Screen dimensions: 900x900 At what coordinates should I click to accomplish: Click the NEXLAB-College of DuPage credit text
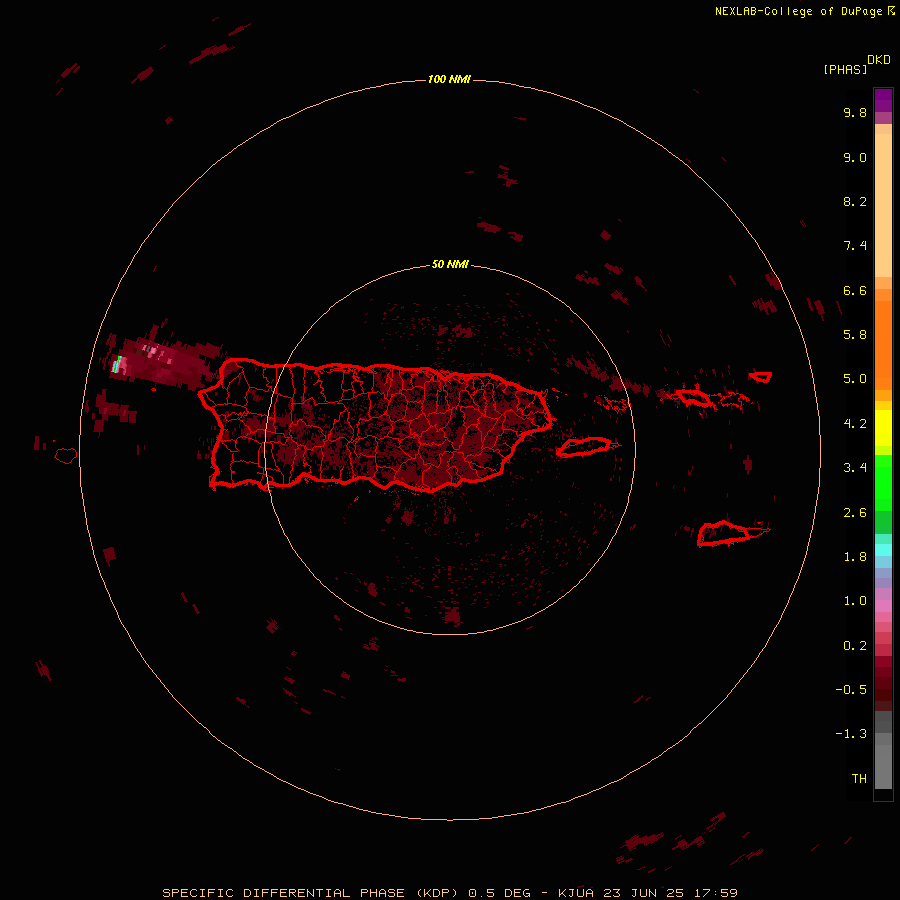point(798,11)
